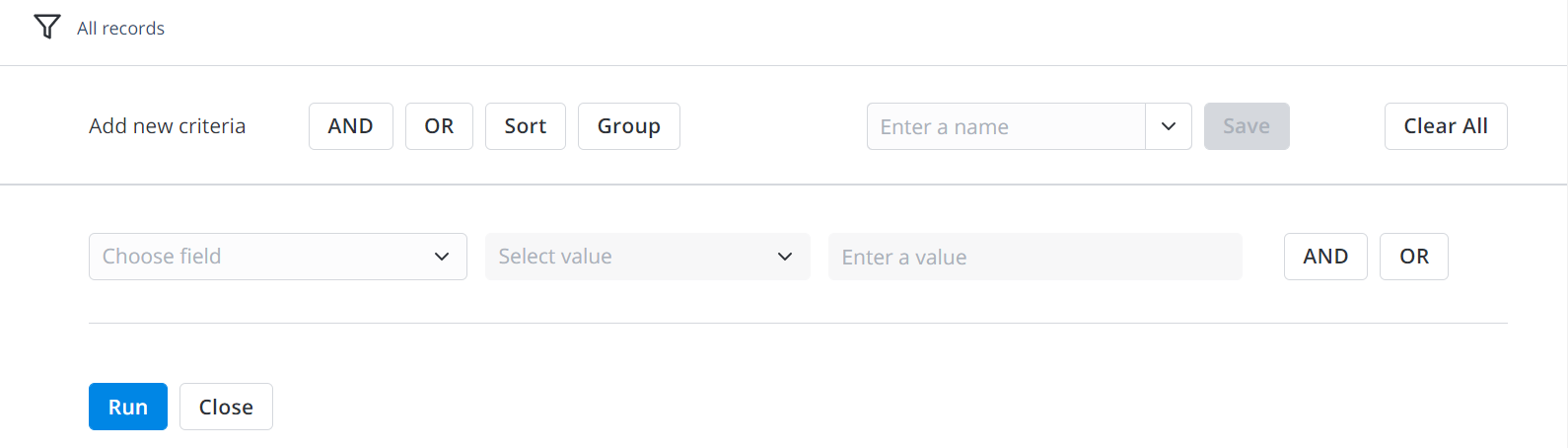Click OR at the end of the criteria row
This screenshot has height=448, width=1568.
(1413, 257)
